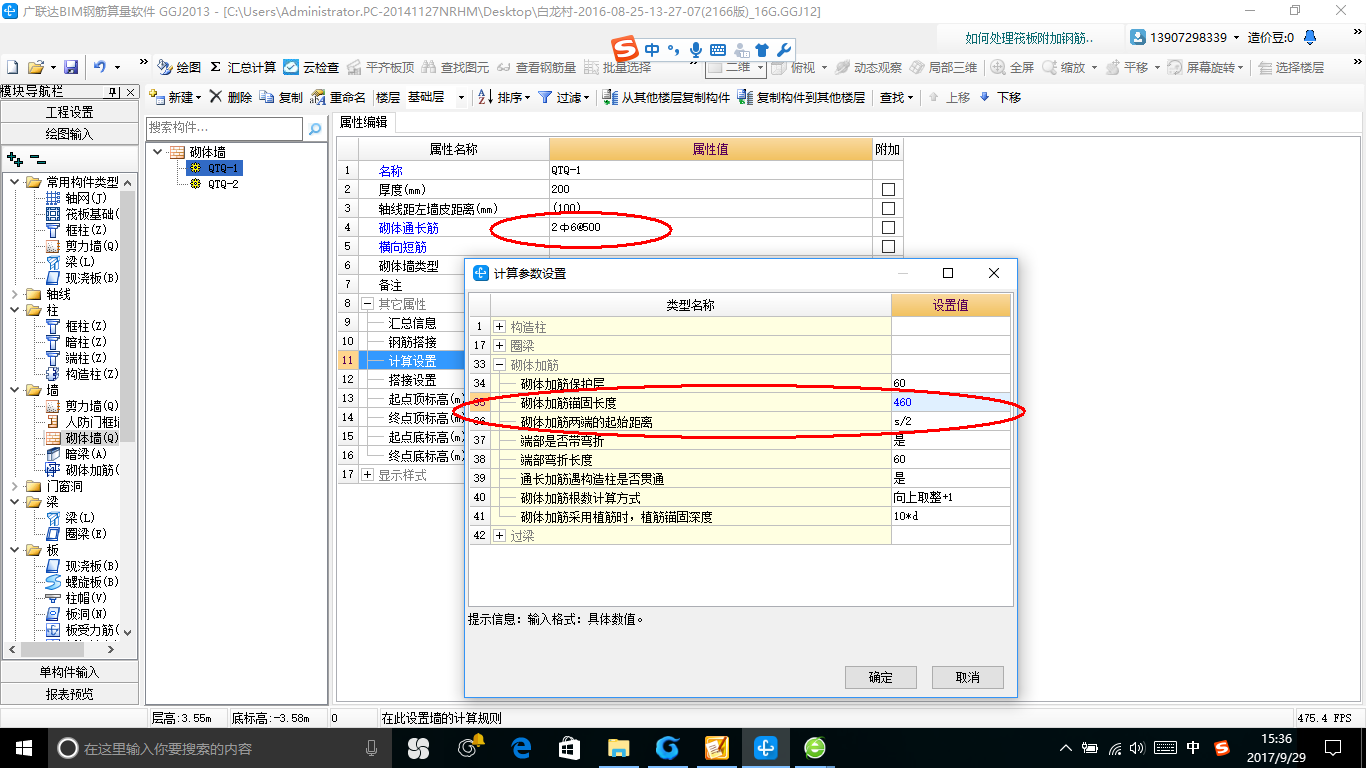Open 工程设置 navigator section

tap(70, 112)
